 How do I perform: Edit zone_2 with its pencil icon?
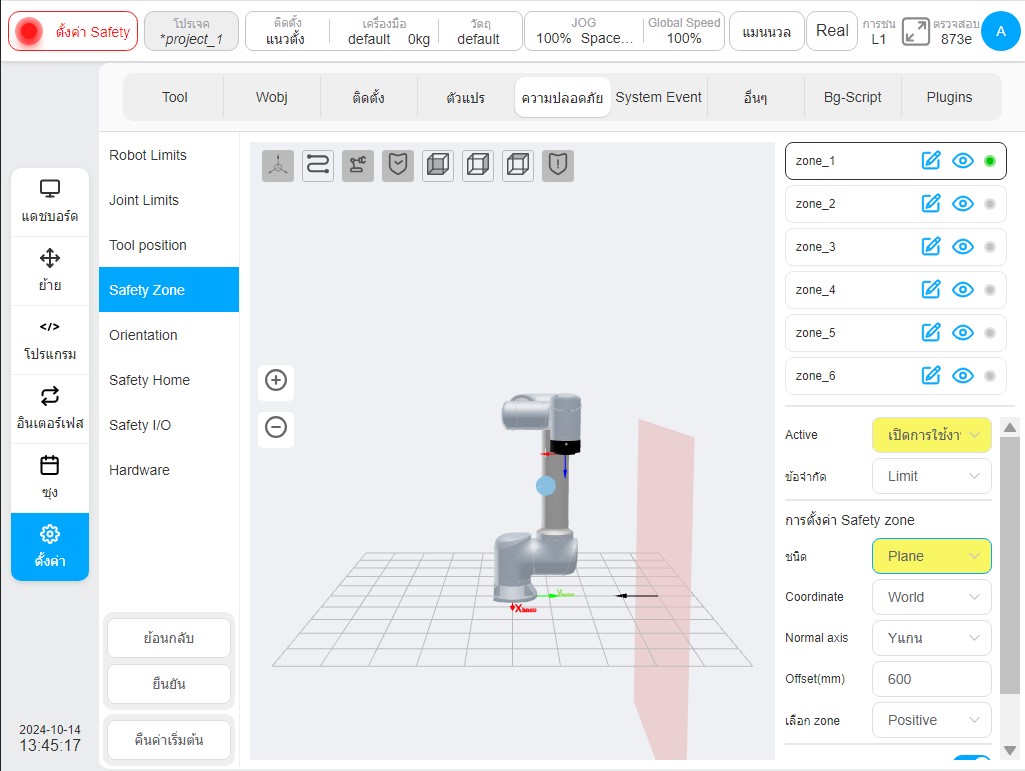coord(930,203)
